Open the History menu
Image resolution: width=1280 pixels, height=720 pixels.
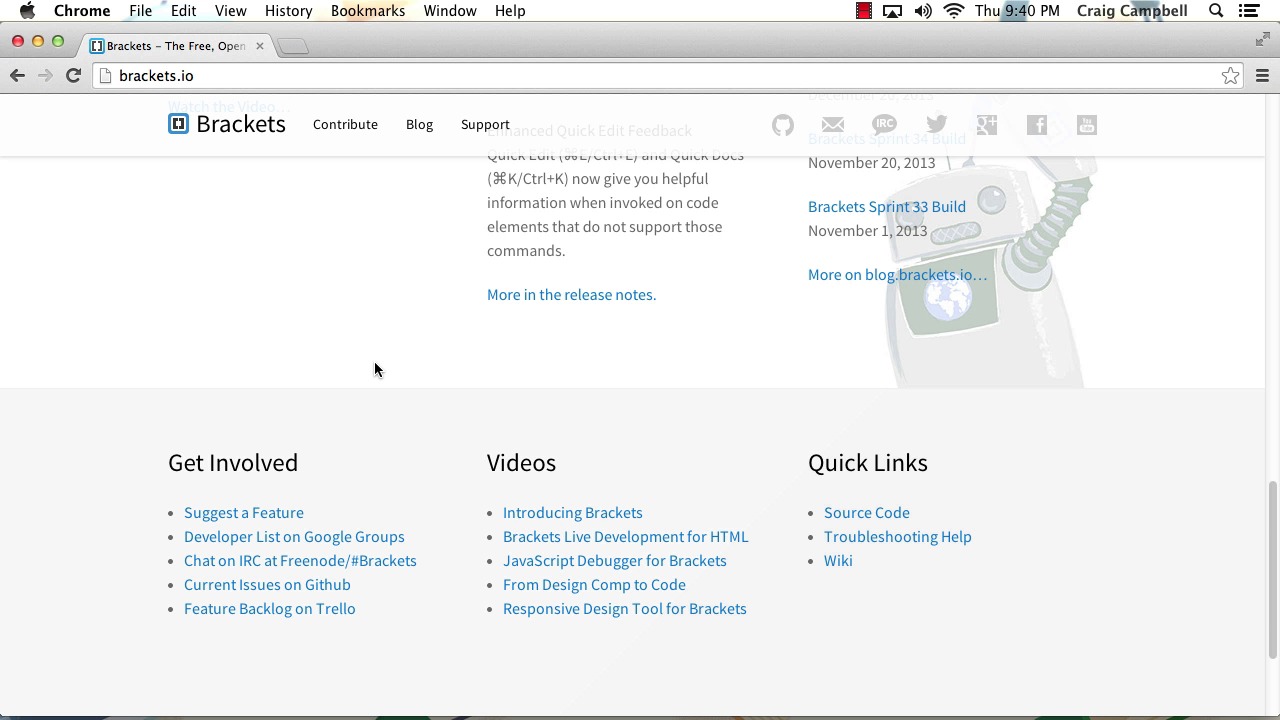click(288, 11)
